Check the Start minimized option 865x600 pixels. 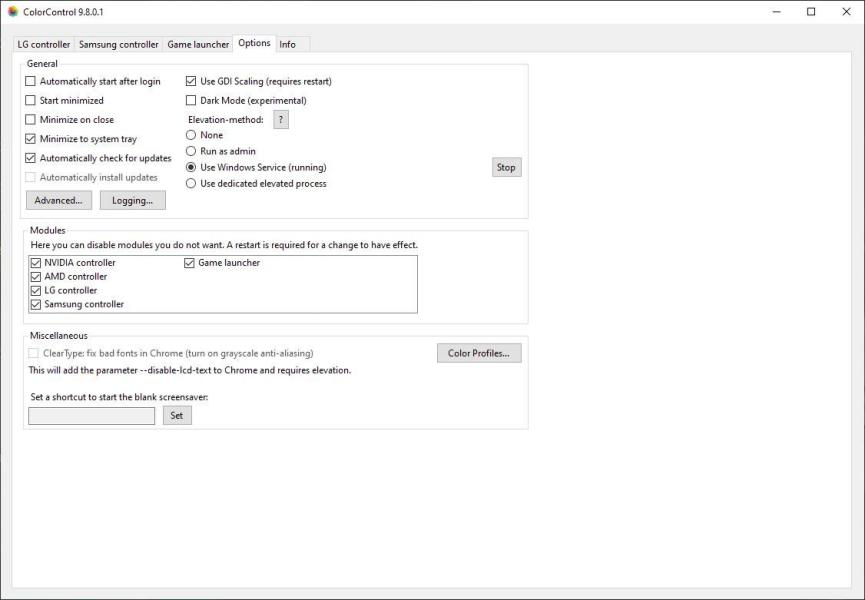click(65, 100)
